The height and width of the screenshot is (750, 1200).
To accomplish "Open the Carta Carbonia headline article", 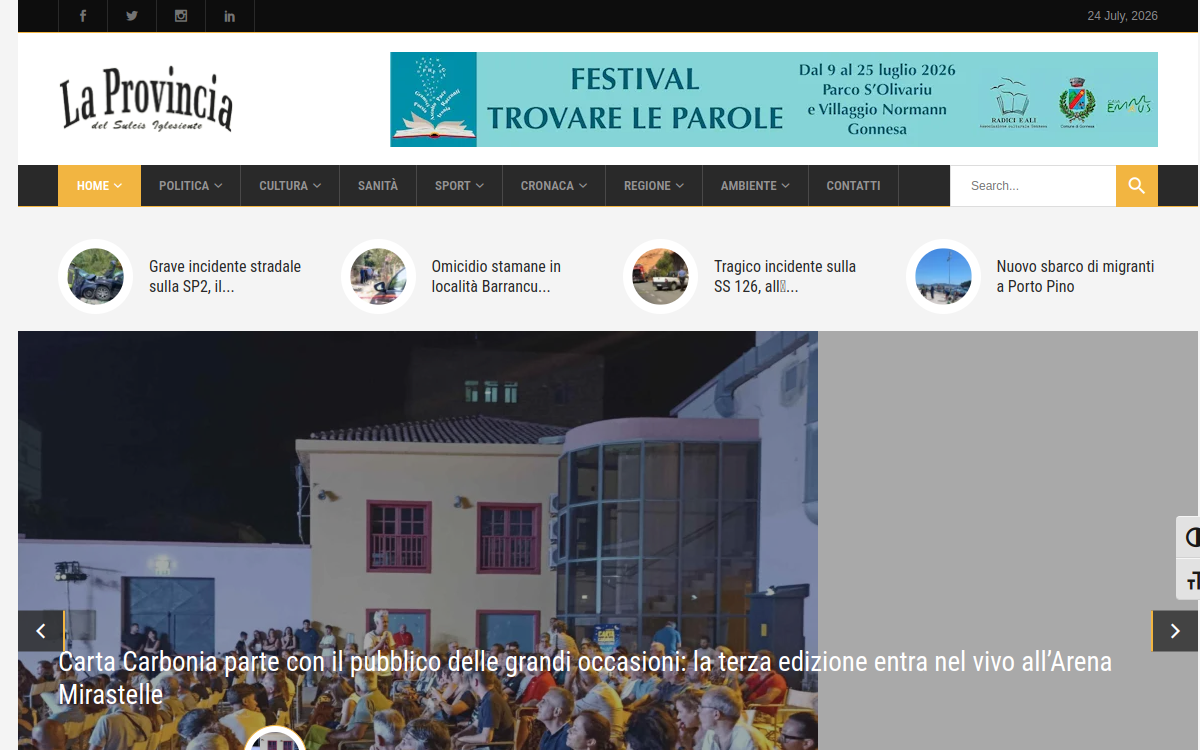I will [585, 678].
